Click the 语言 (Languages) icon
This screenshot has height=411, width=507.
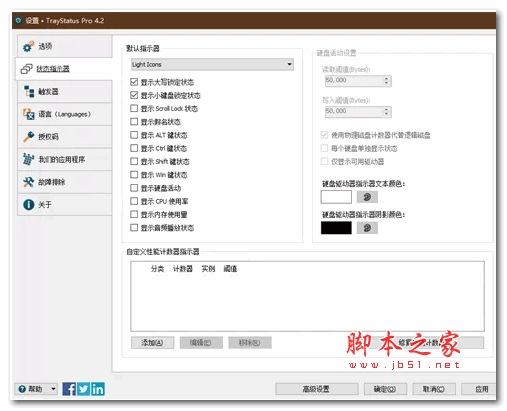pos(29,114)
